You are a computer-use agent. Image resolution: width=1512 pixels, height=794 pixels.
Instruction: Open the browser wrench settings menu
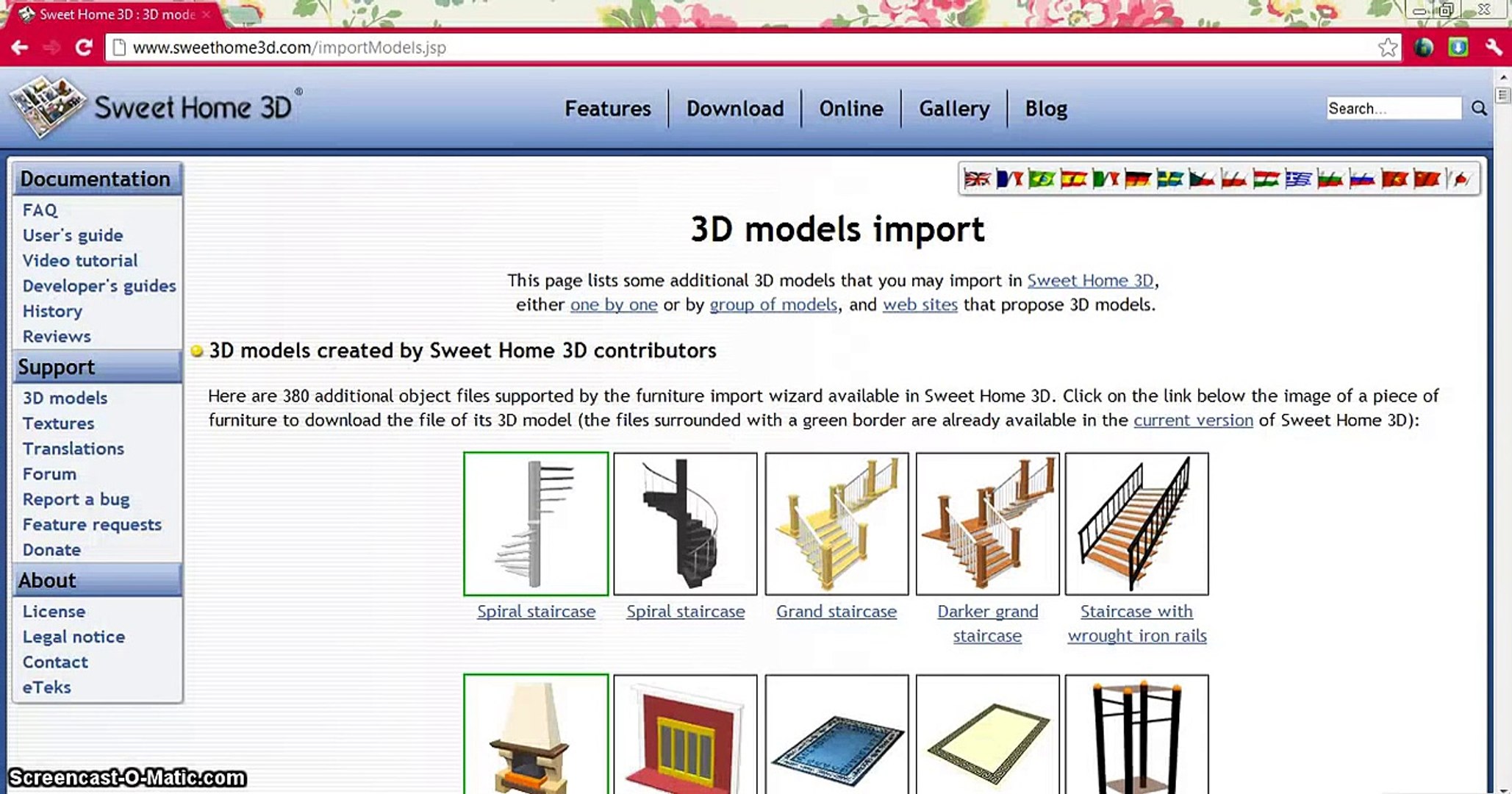(x=1493, y=48)
